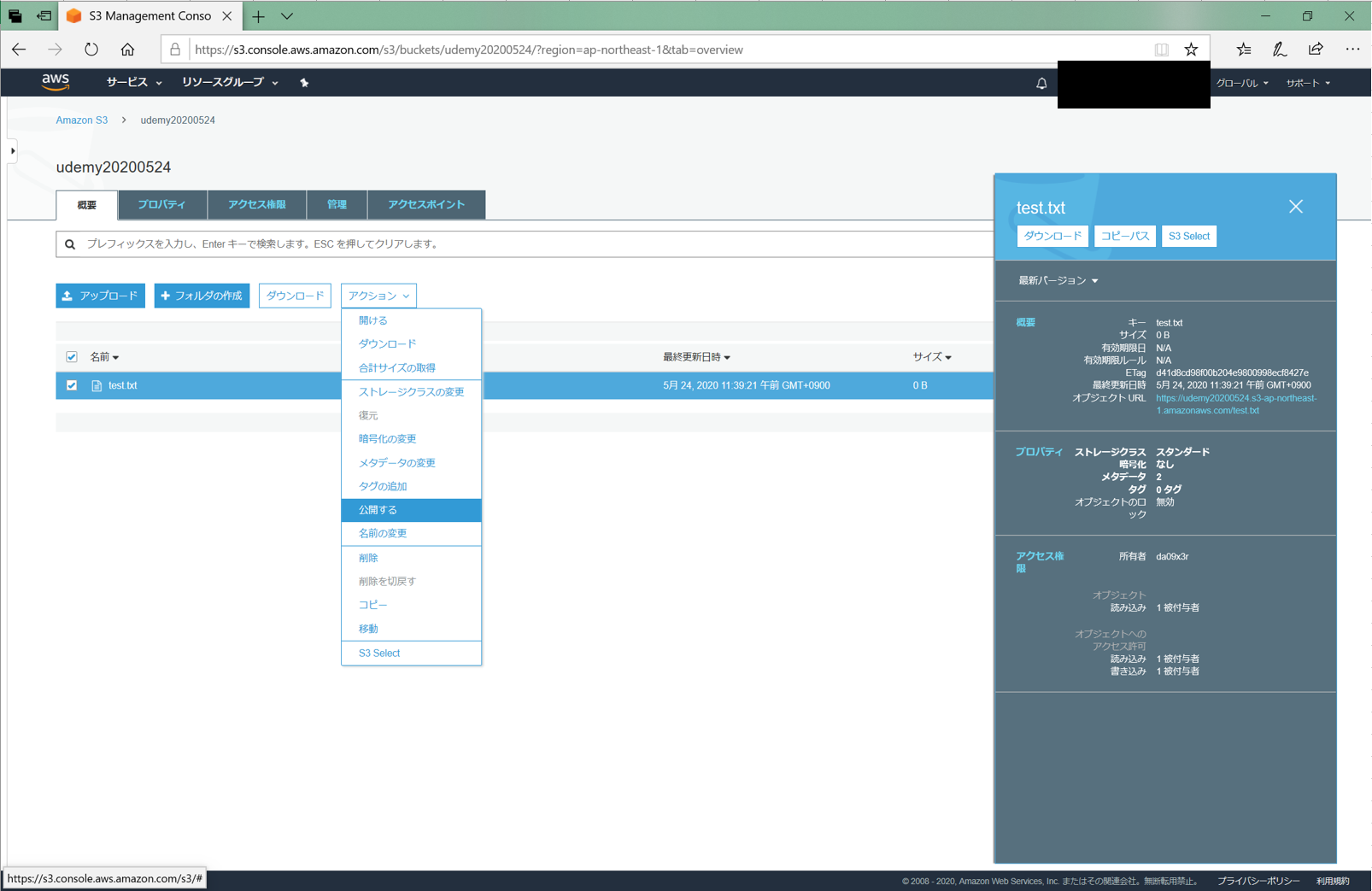Click ダウンロード in the test.txt panel
The height and width of the screenshot is (891, 1372).
pos(1052,236)
